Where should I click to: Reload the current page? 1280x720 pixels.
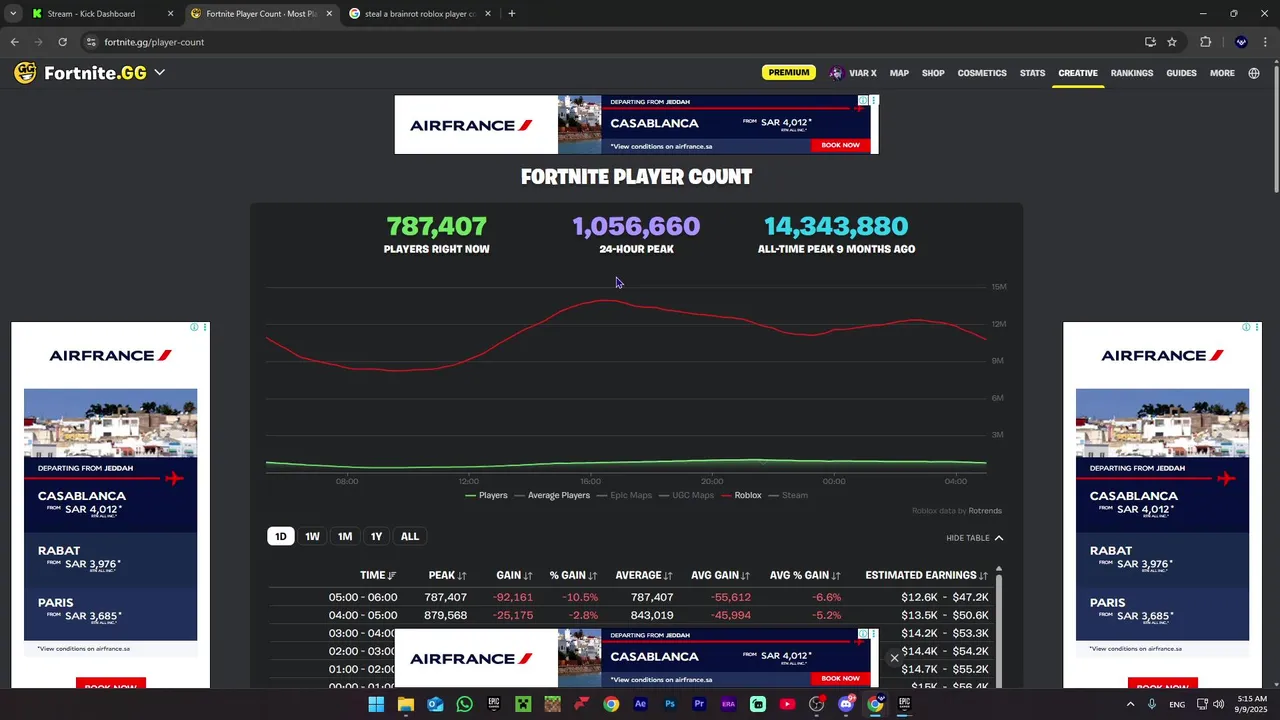pyautogui.click(x=62, y=42)
